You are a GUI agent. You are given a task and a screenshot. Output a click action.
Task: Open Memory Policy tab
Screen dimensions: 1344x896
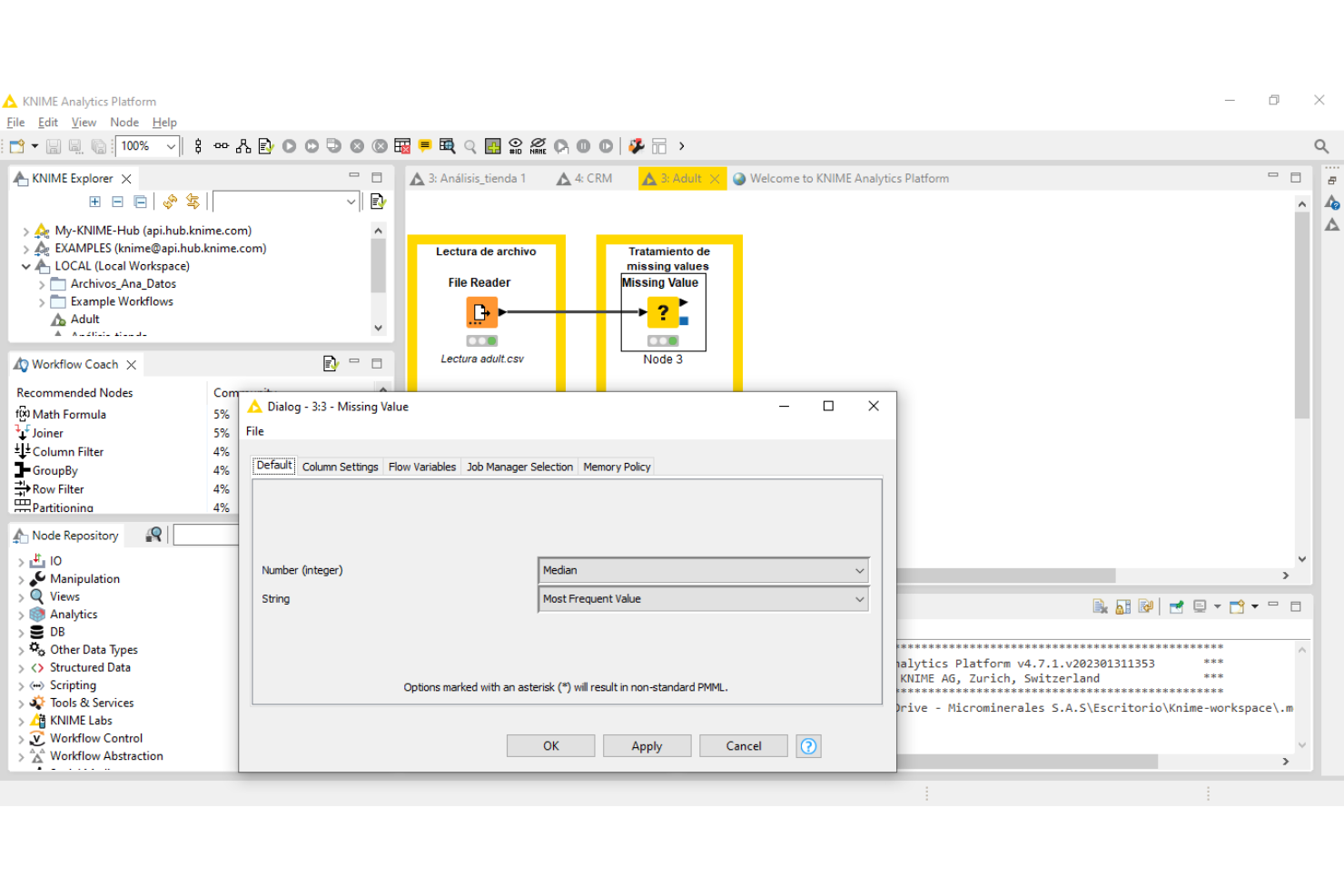point(617,468)
